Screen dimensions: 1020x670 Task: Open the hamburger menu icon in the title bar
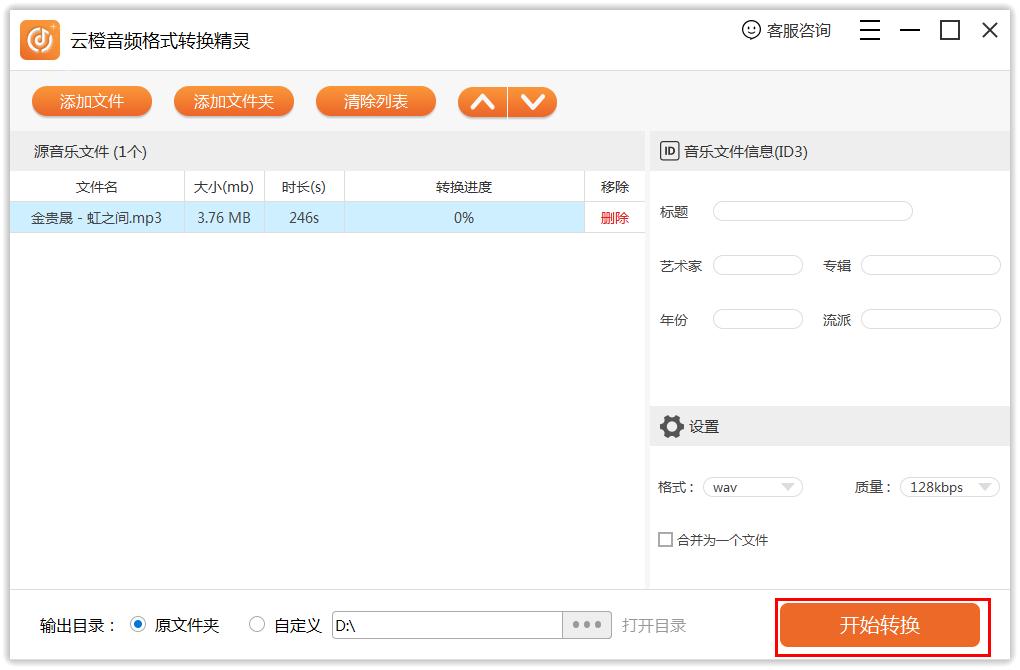pyautogui.click(x=869, y=30)
